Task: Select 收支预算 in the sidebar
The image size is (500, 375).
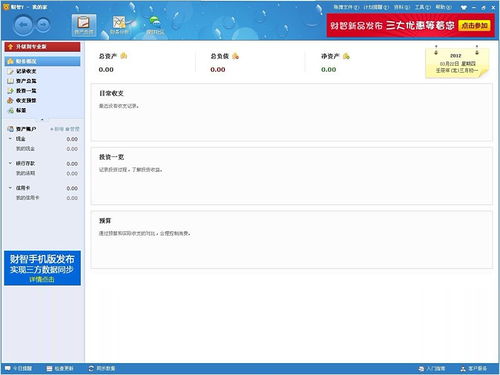Action: [26, 100]
